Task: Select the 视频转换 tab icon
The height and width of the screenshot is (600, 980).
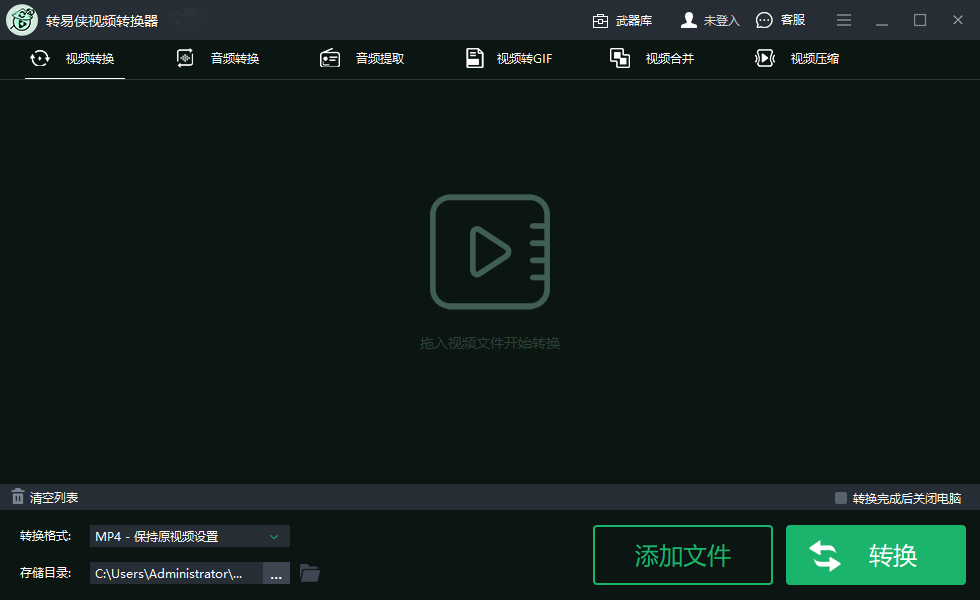Action: coord(40,58)
